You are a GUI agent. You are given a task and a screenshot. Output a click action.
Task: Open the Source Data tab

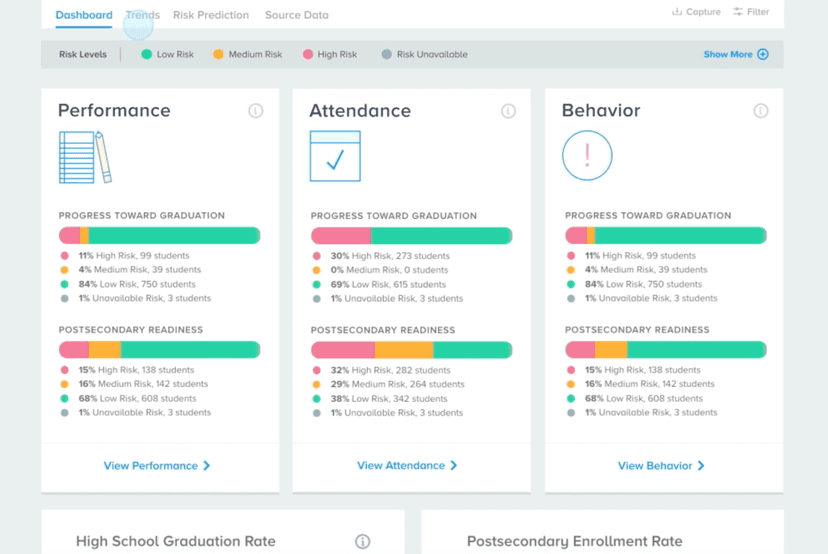tap(296, 15)
